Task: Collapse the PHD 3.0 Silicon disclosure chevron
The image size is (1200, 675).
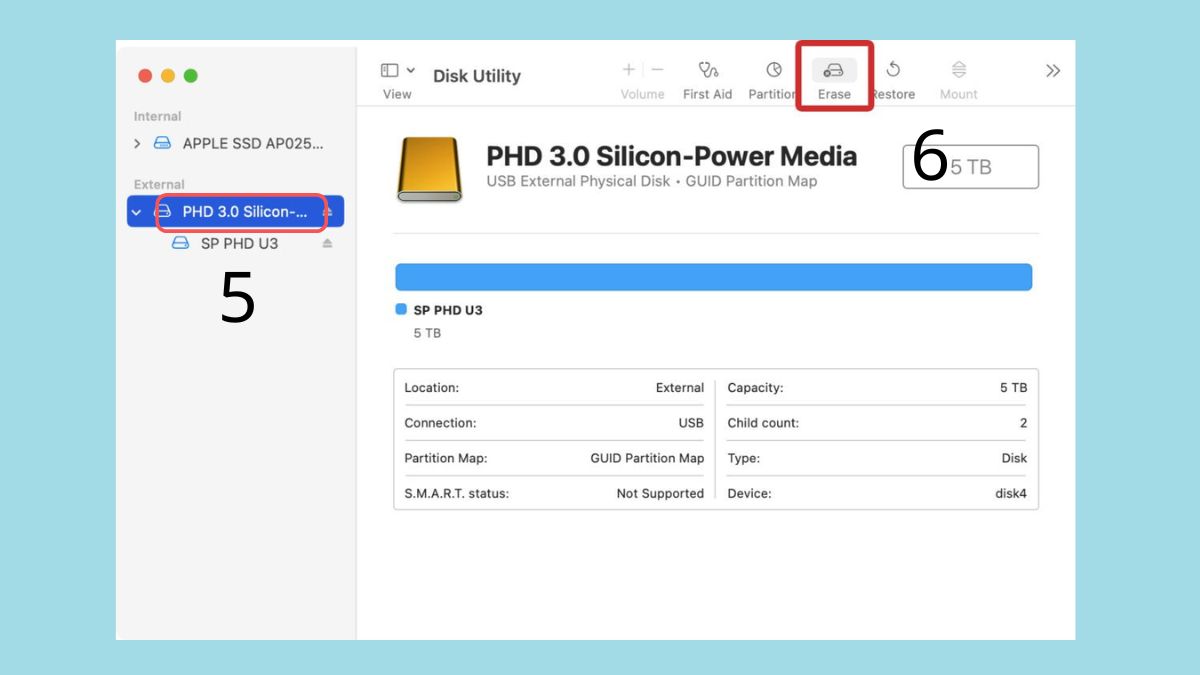Action: click(136, 211)
